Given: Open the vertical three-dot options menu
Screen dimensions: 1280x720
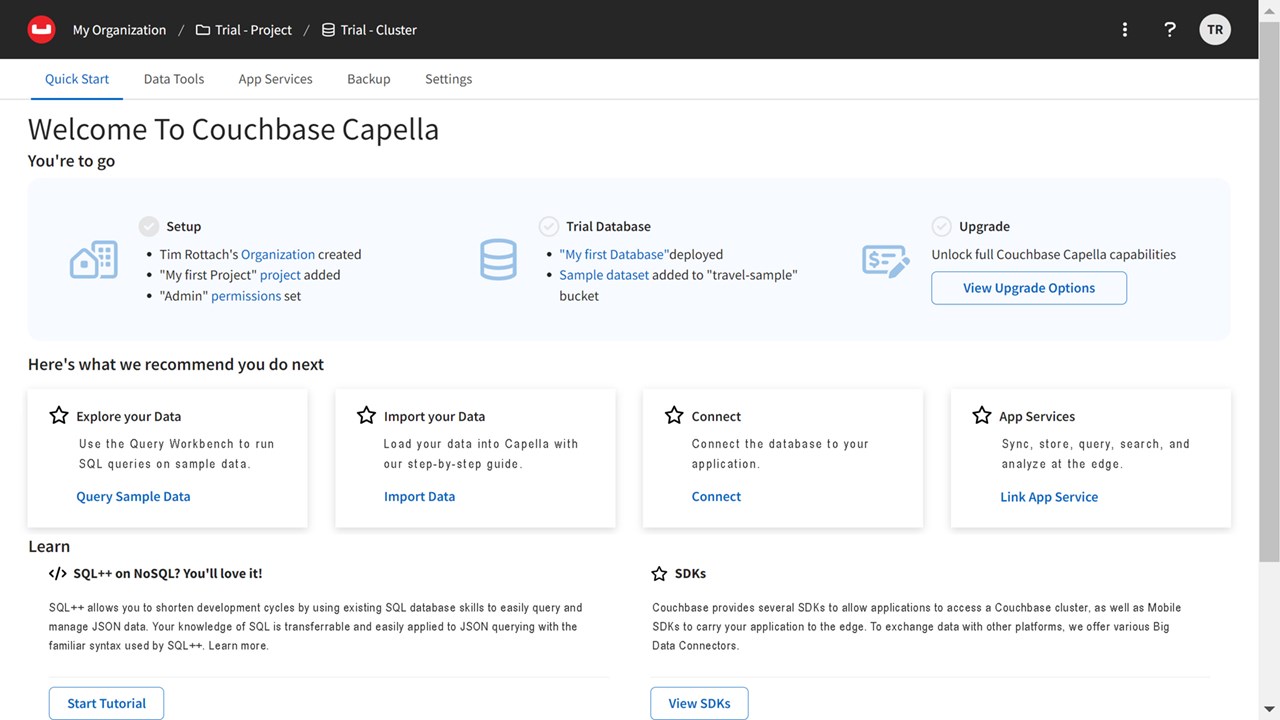Looking at the screenshot, I should (1125, 30).
